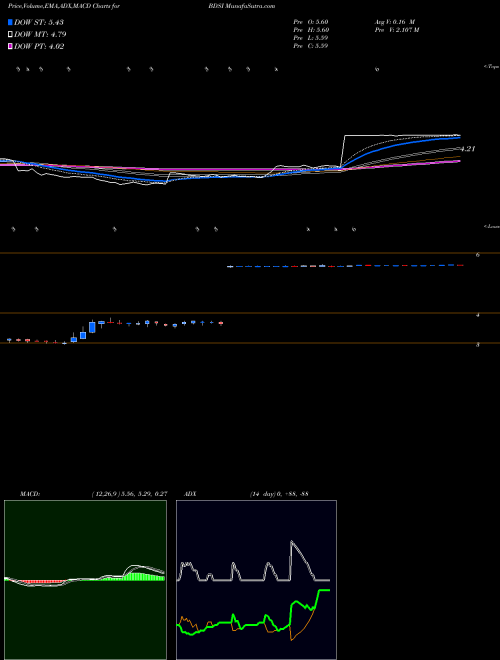This screenshot has width=500, height=660.
Task: Open the dark blue ADX indicator panel
Action: pos(256,580)
